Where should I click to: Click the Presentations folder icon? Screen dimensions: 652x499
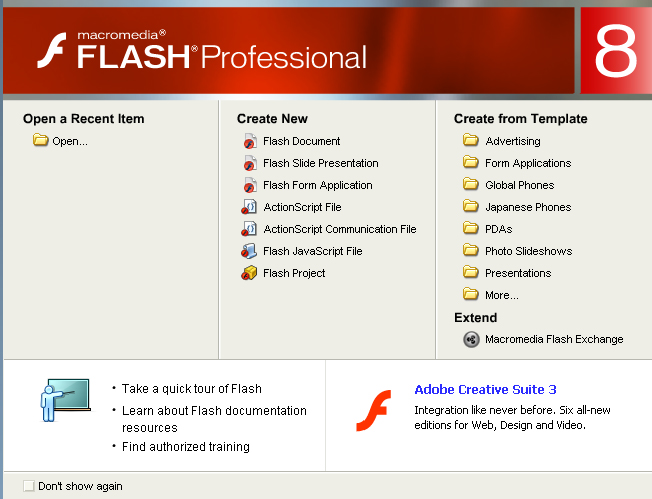[x=470, y=272]
